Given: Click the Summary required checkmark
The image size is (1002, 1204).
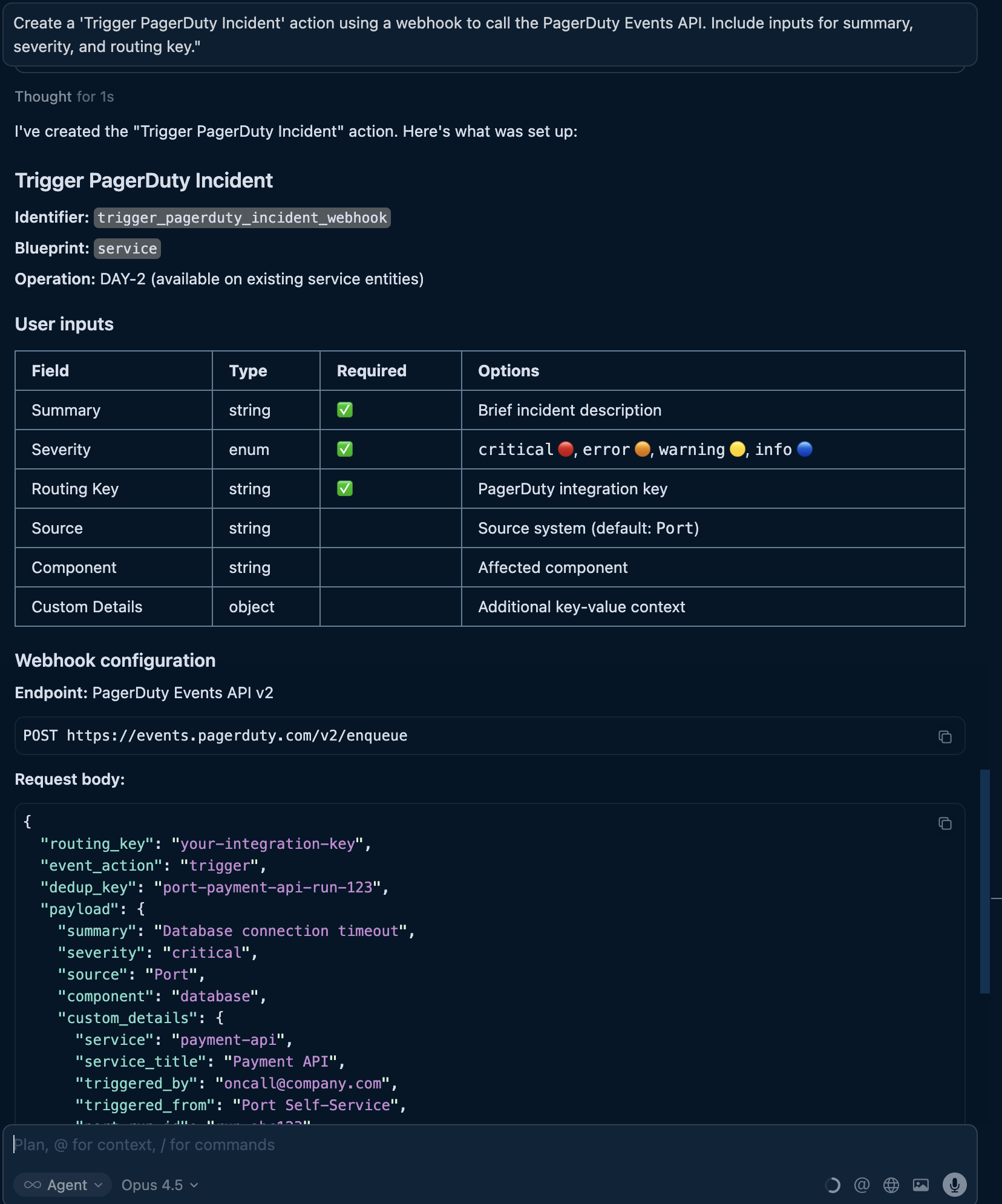Looking at the screenshot, I should [x=345, y=410].
